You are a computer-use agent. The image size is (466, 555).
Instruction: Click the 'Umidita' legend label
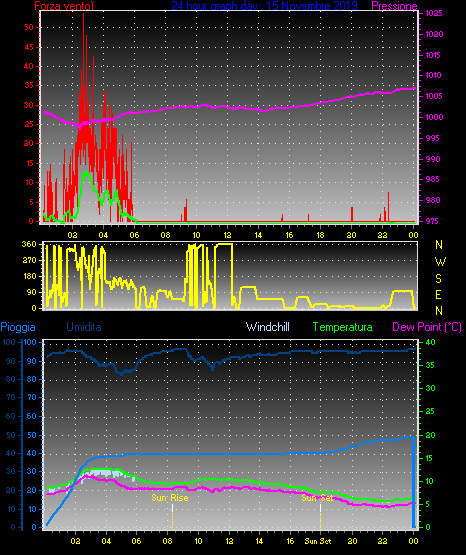pyautogui.click(x=84, y=327)
